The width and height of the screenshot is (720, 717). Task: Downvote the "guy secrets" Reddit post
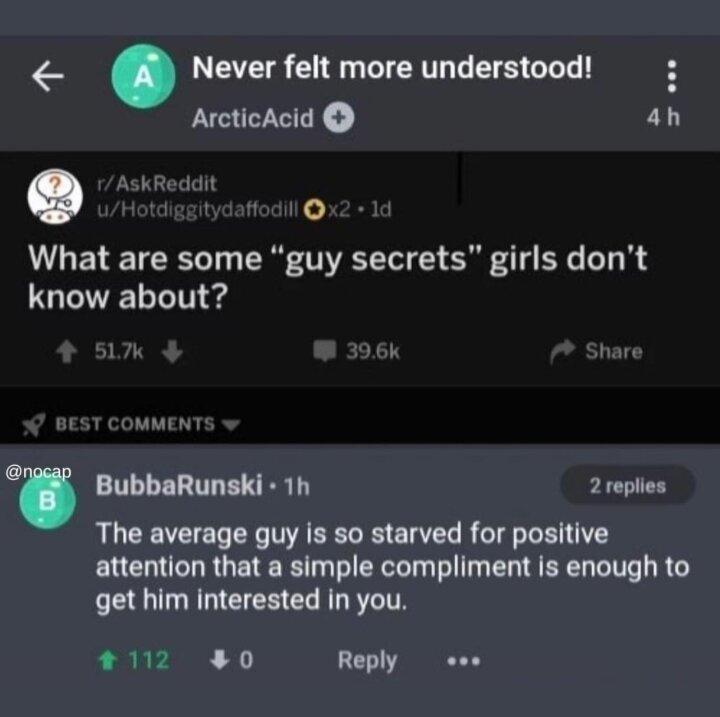pos(172,351)
